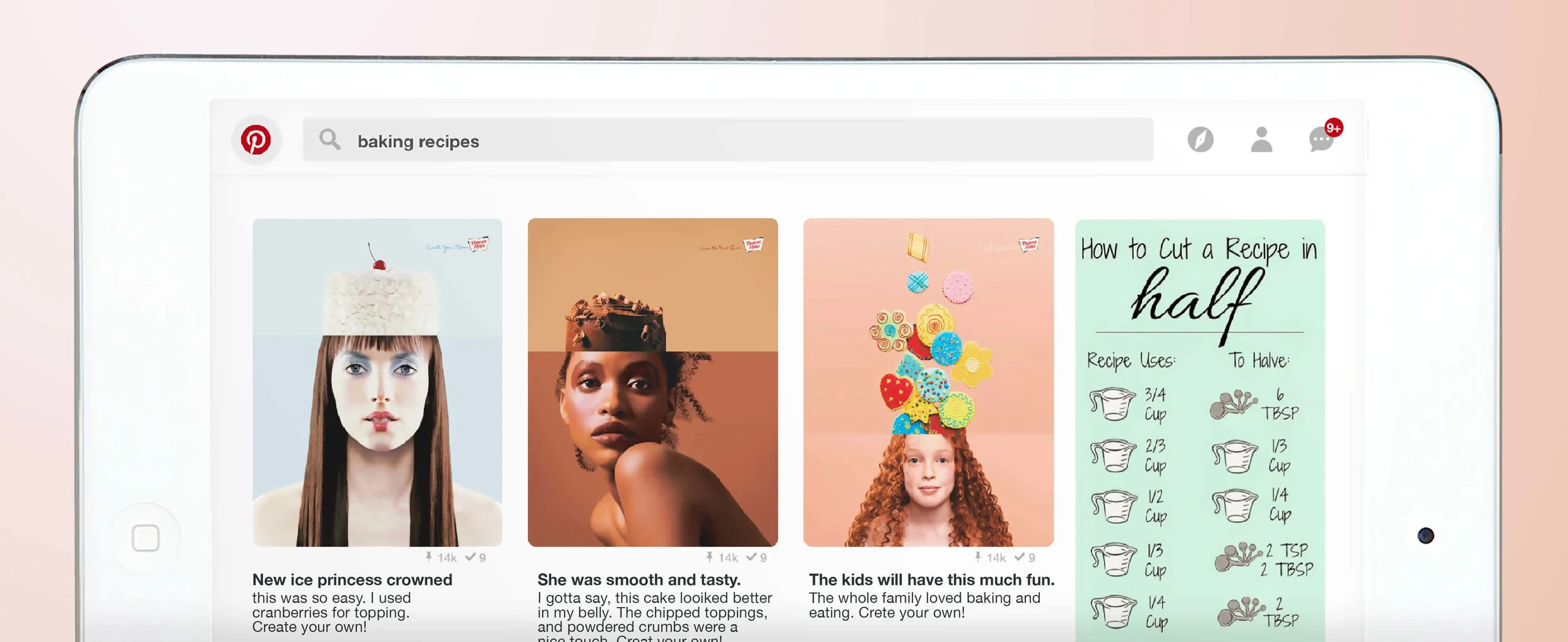Image resolution: width=1568 pixels, height=642 pixels.
Task: Open the cookie hair pin image
Action: tap(928, 382)
